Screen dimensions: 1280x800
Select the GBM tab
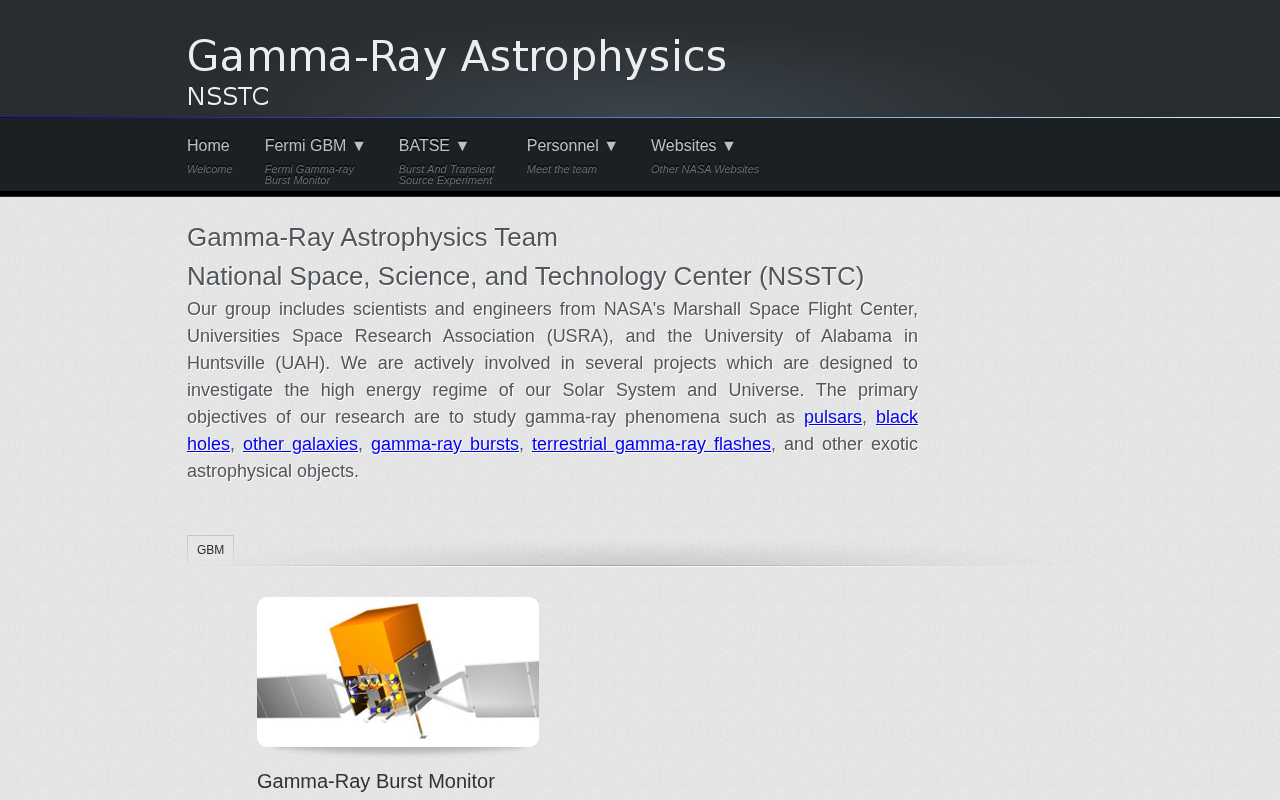[x=210, y=550]
